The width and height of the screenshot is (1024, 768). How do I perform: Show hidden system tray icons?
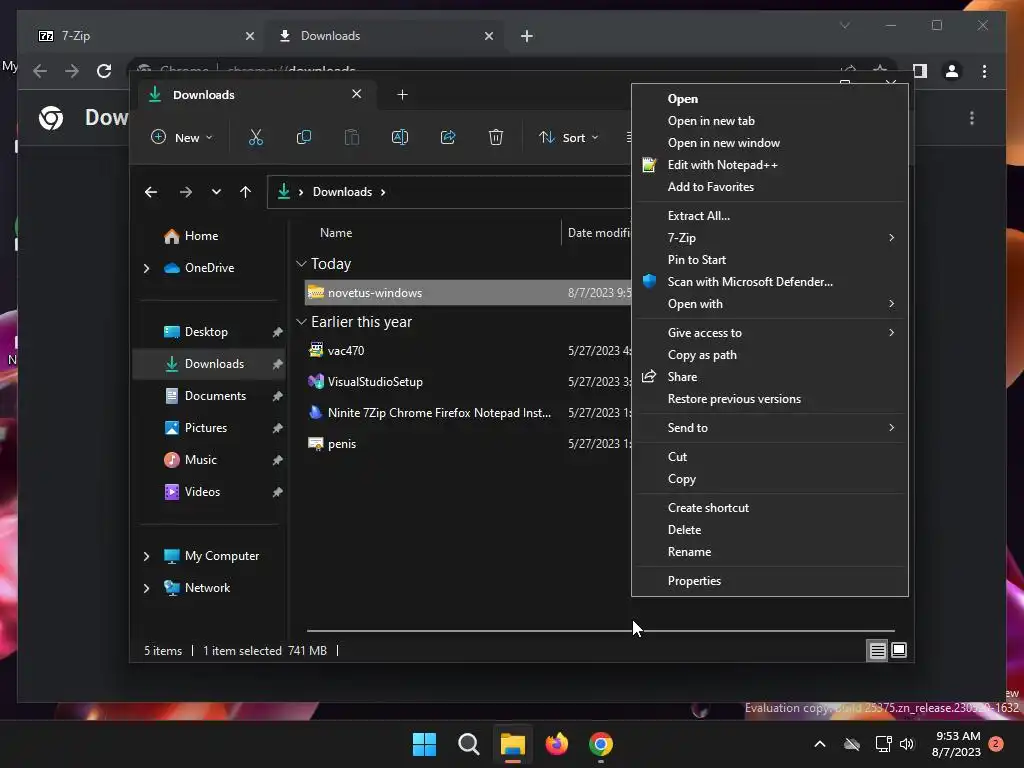pos(820,744)
